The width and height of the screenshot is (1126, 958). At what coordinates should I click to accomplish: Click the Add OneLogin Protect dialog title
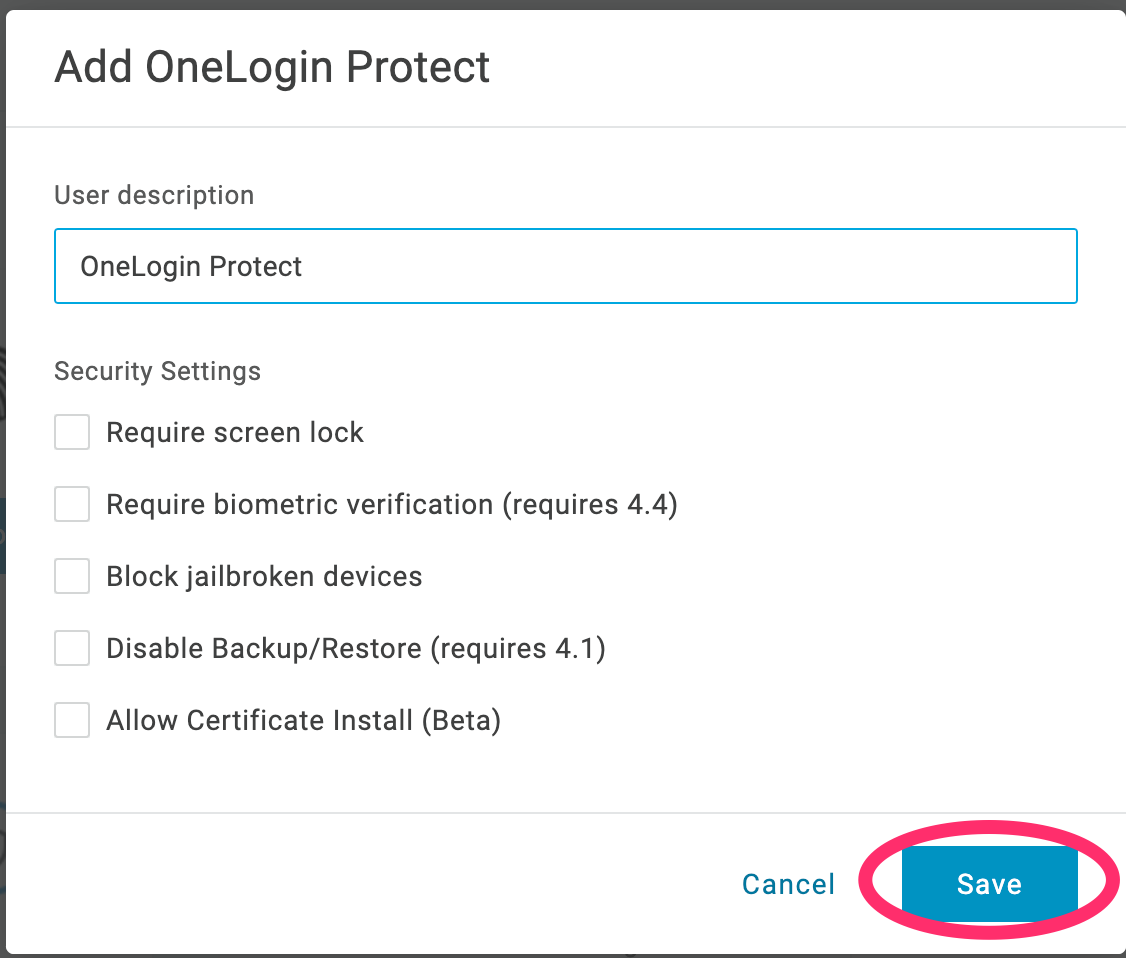[272, 66]
